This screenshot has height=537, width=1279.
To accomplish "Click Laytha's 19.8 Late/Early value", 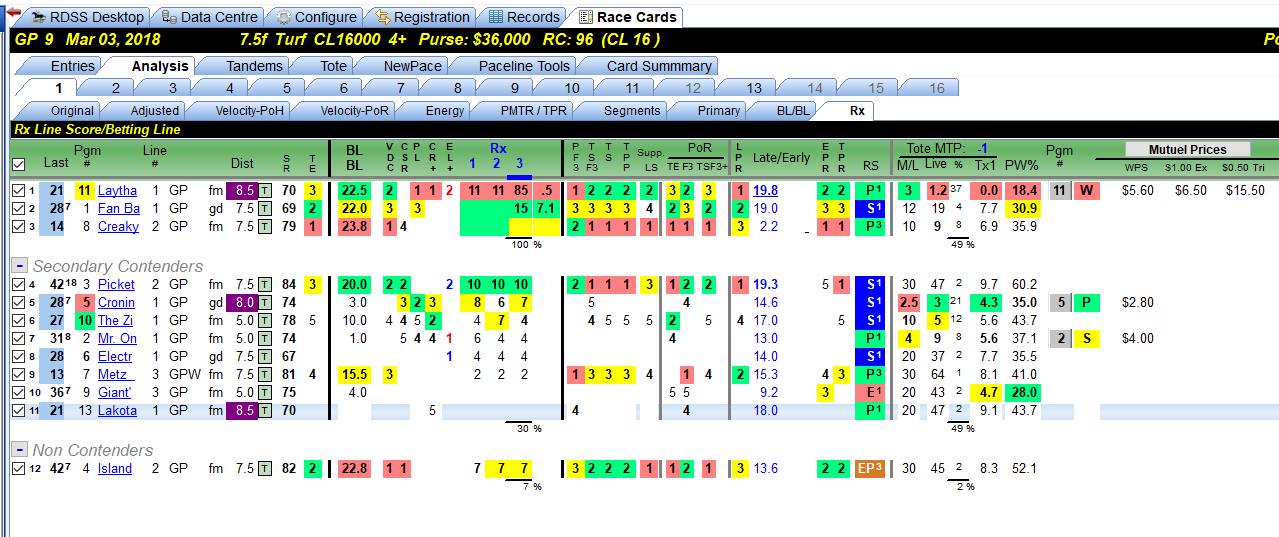I will 766,190.
